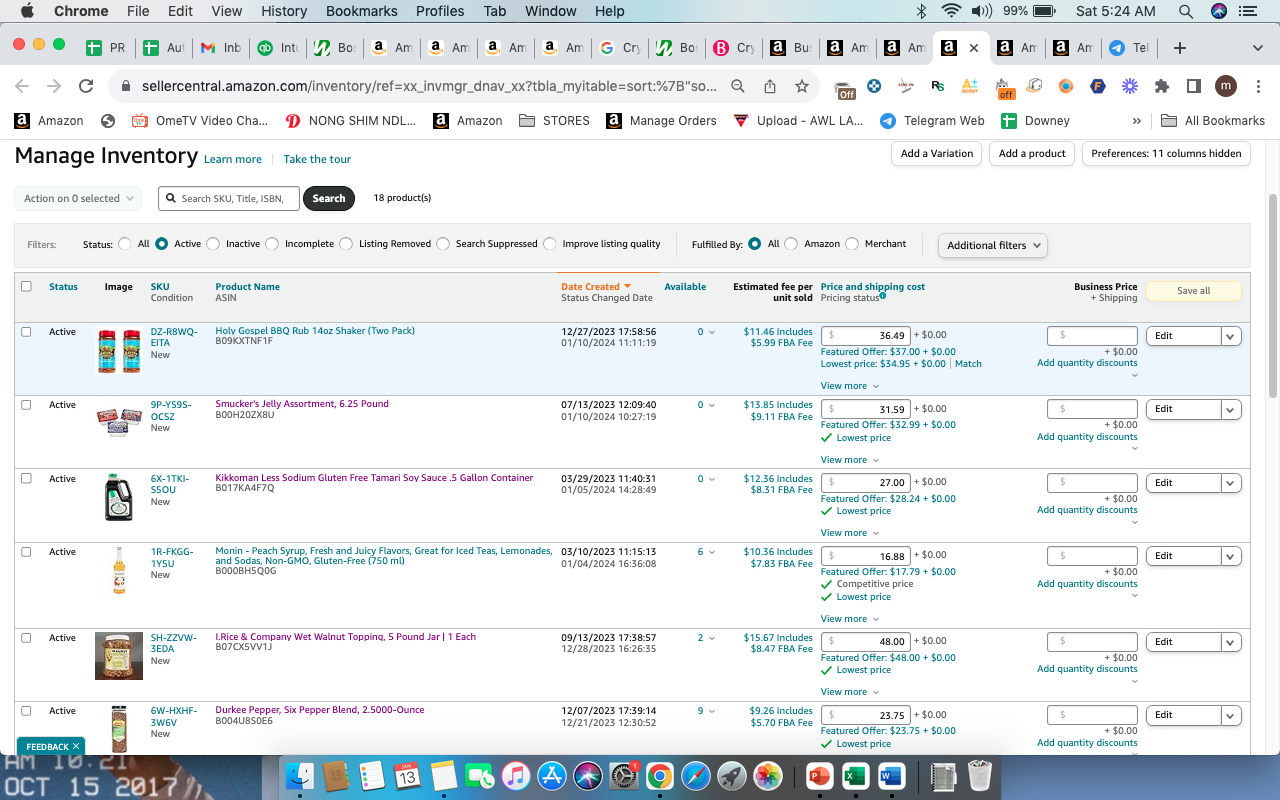Open the Profiles menu
1280x800 pixels.
pyautogui.click(x=440, y=11)
